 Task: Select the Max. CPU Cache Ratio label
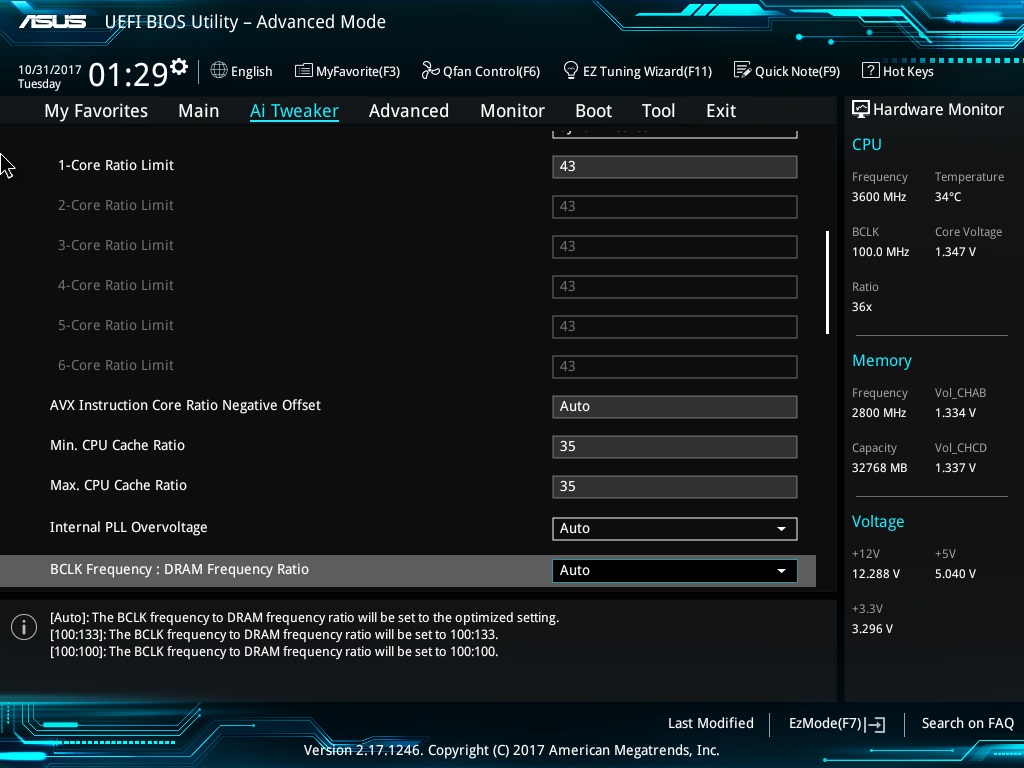tap(118, 485)
